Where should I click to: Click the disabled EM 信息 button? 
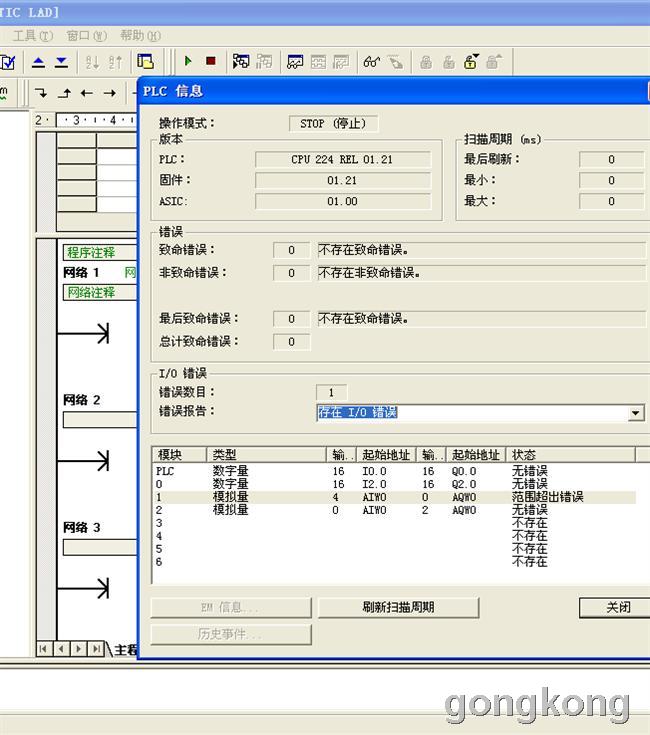pos(231,608)
